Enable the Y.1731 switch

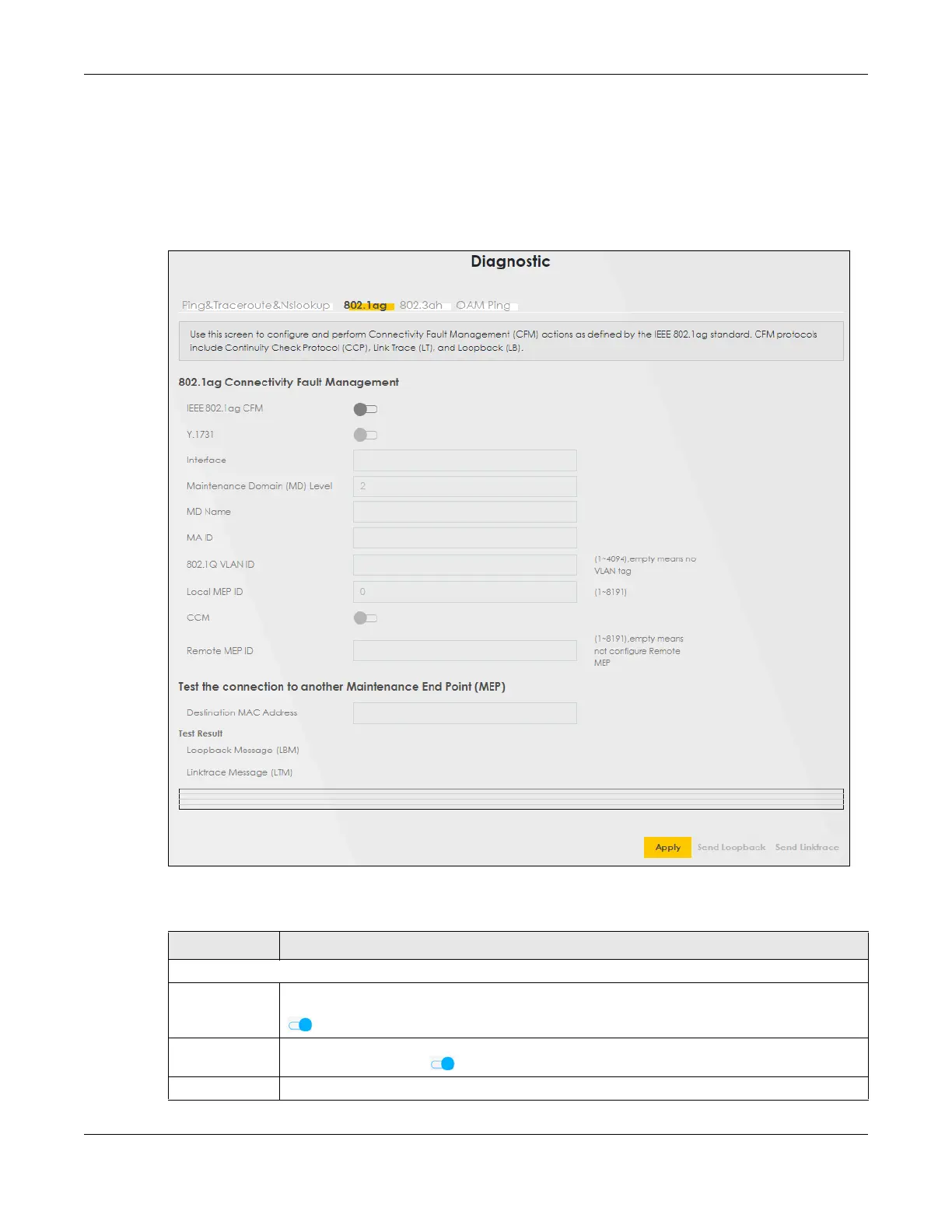pos(366,435)
